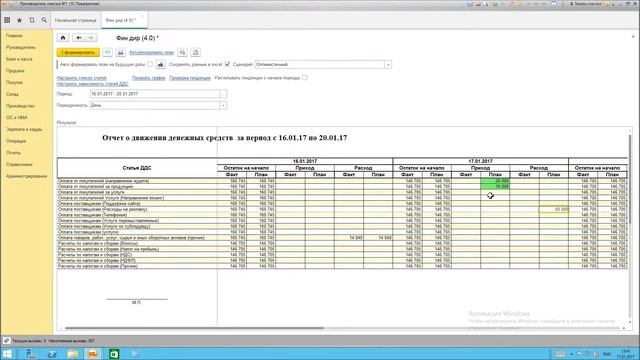Open the sections menu grid icon
This screenshot has width=640, height=360.
coord(7,20)
